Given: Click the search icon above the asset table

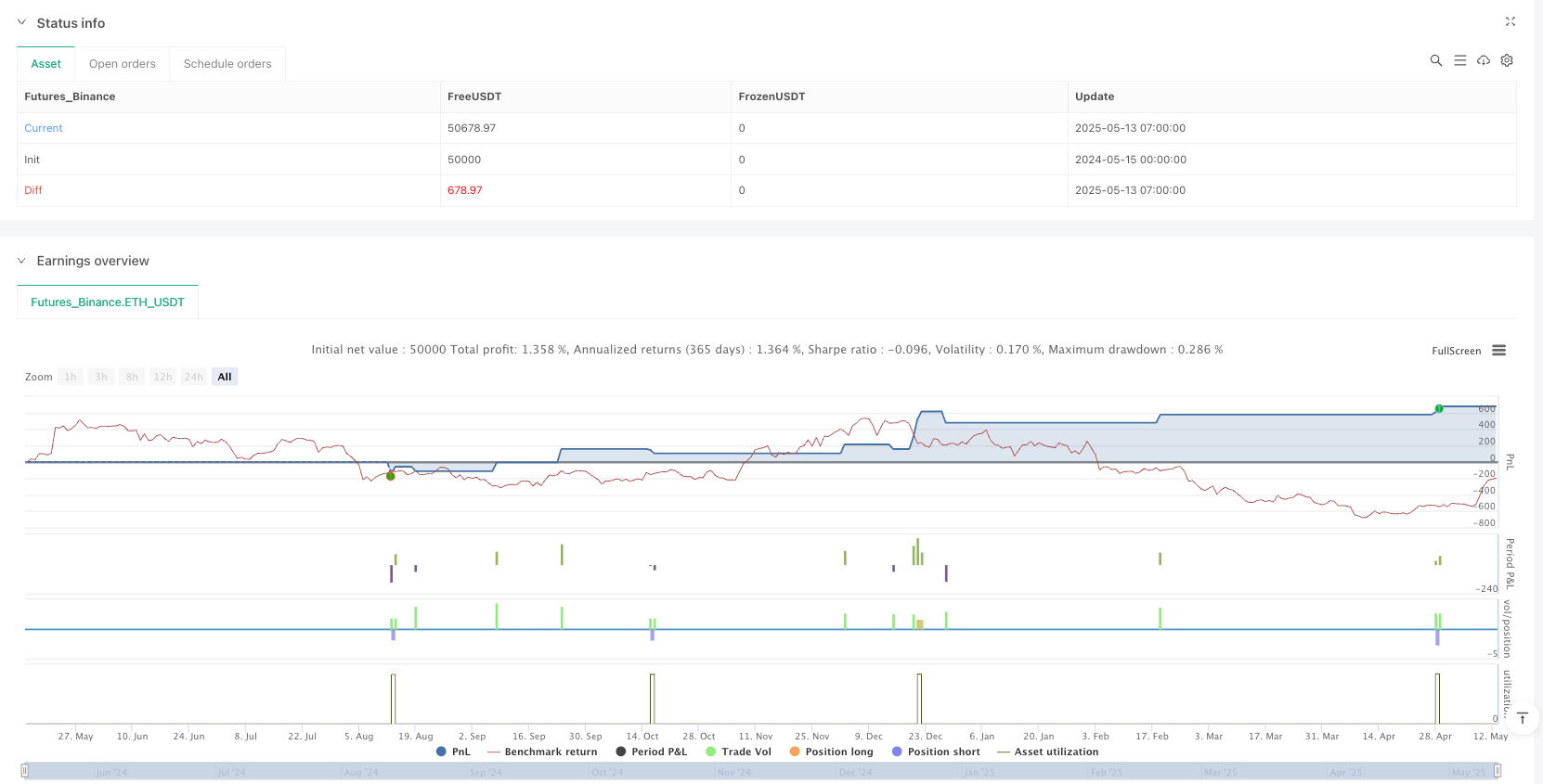Looking at the screenshot, I should [x=1435, y=60].
